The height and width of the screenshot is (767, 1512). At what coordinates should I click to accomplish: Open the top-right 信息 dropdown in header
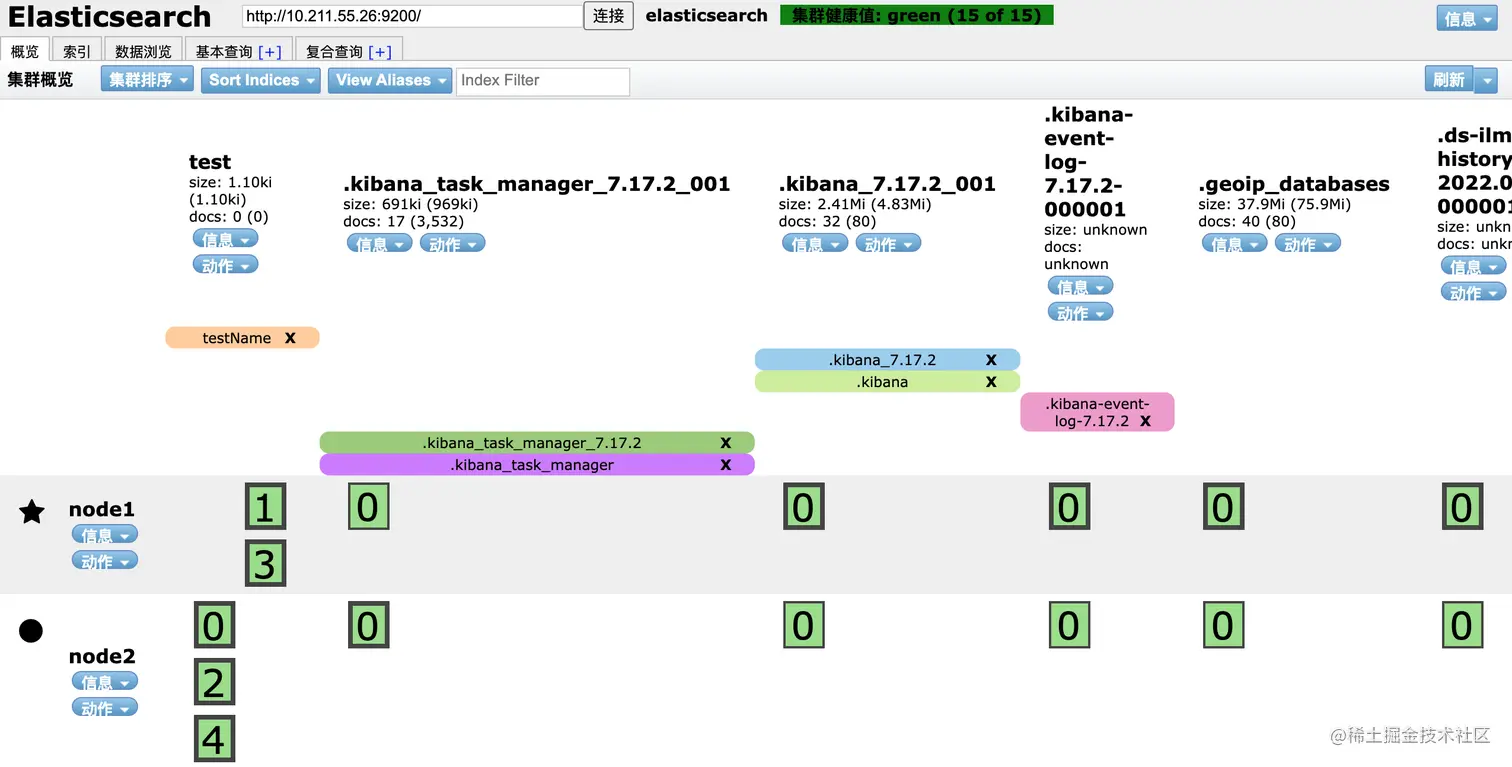pos(1467,18)
